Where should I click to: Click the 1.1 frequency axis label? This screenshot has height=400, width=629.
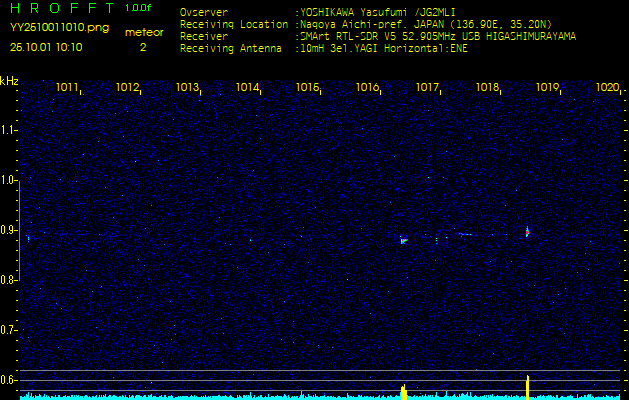tap(9, 130)
